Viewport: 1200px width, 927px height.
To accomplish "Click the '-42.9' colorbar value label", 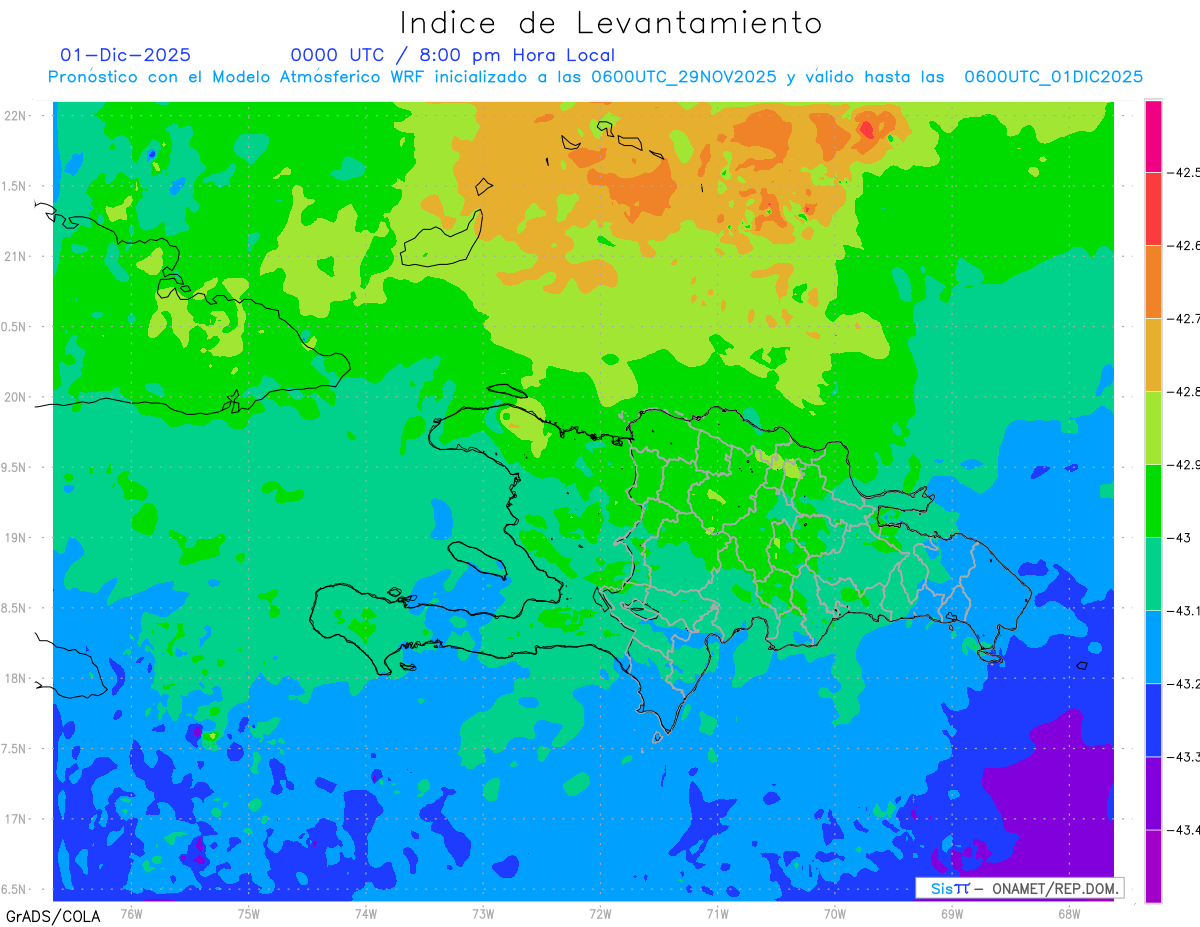I will 1184,465.
